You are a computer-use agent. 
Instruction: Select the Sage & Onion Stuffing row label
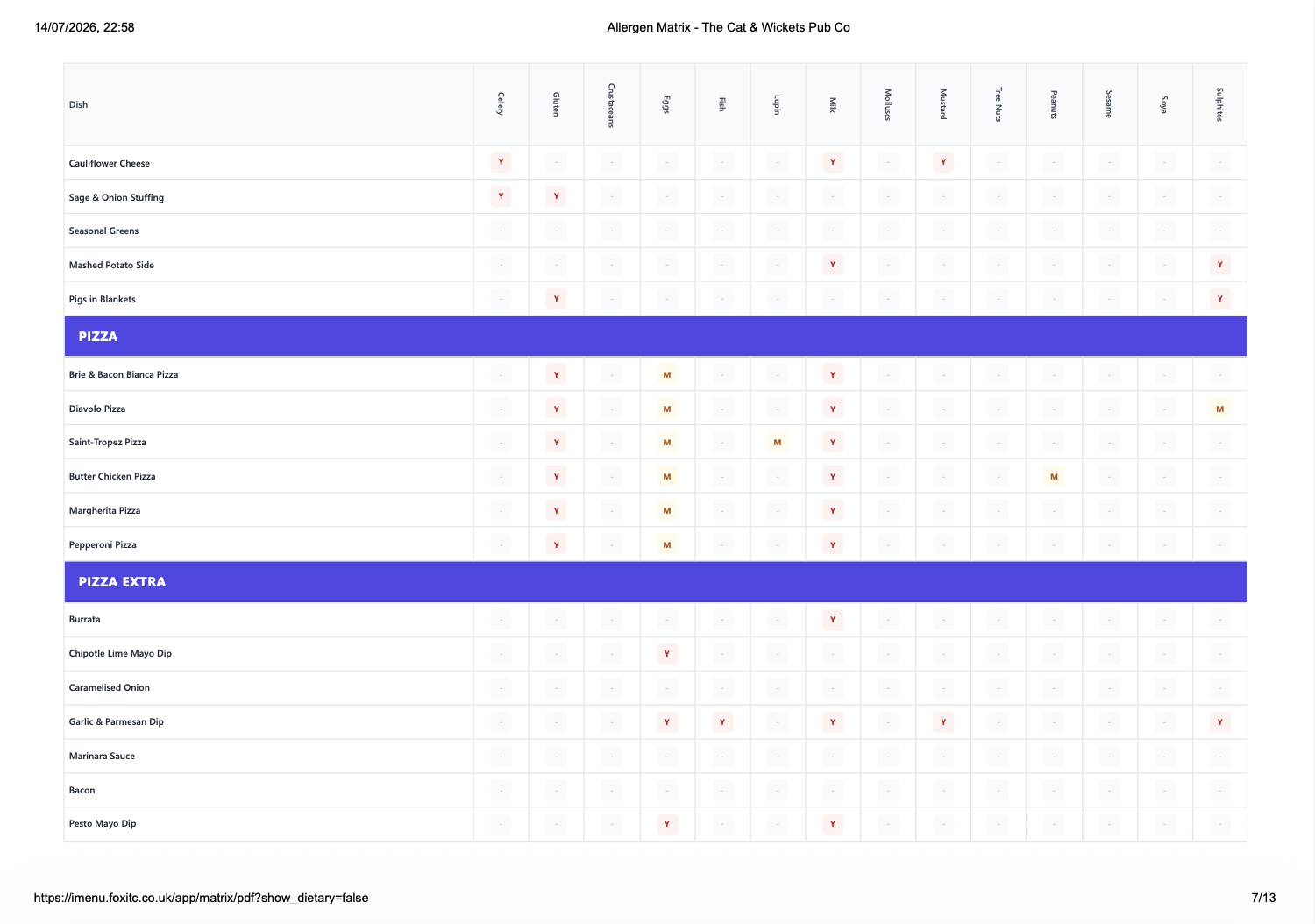(x=117, y=197)
